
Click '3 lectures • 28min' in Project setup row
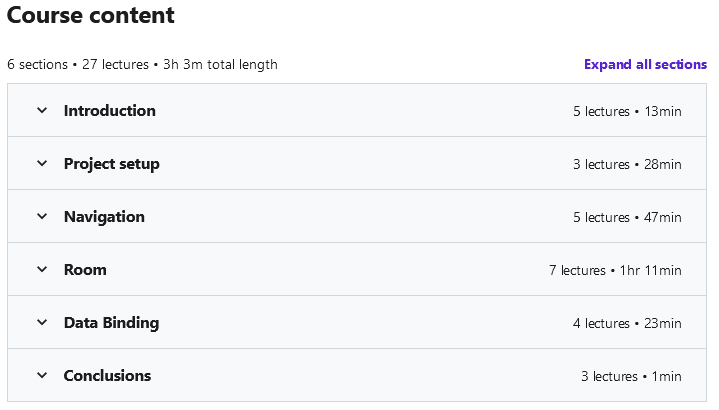point(627,164)
